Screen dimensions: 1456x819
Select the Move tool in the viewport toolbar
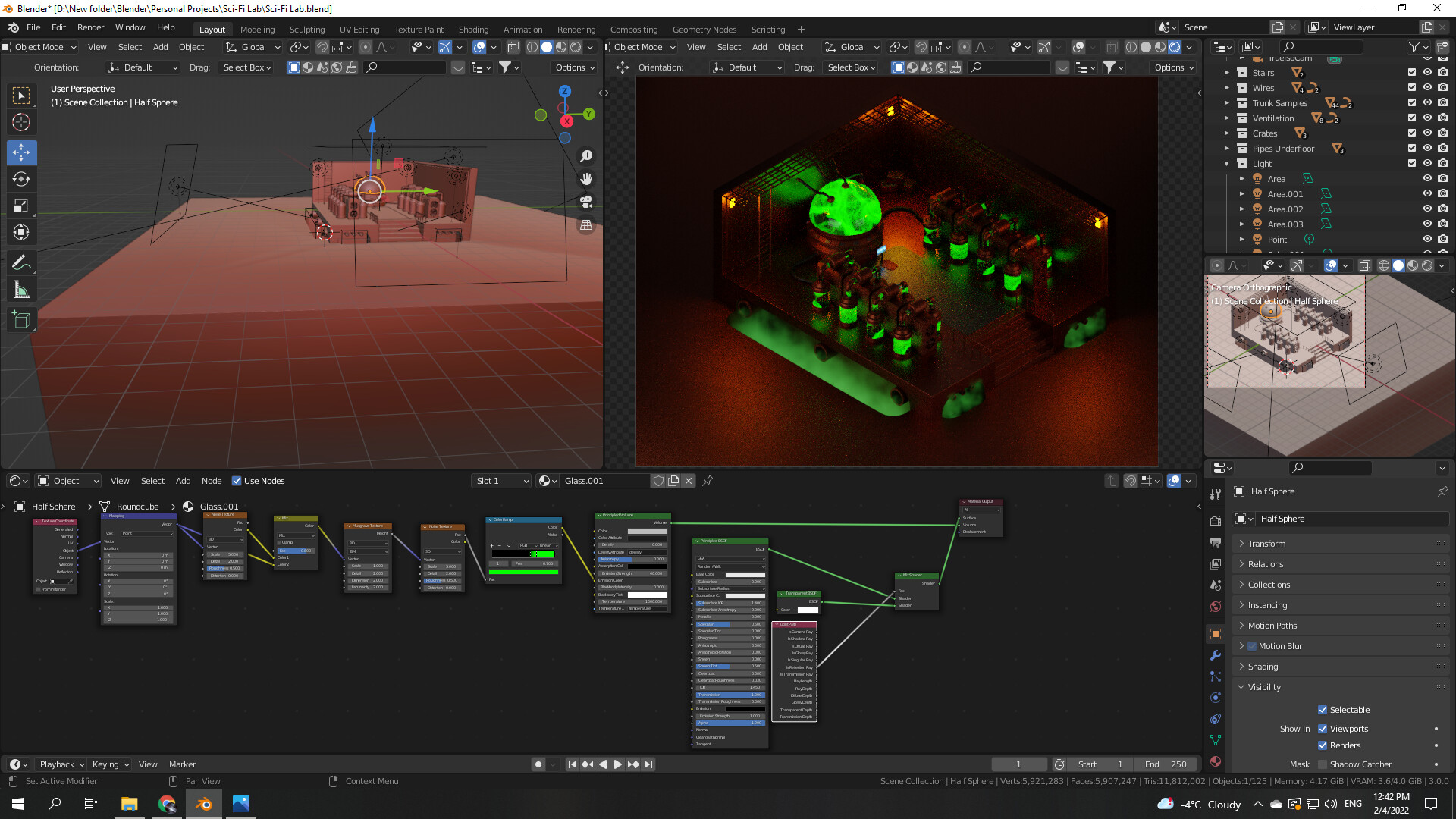click(21, 152)
